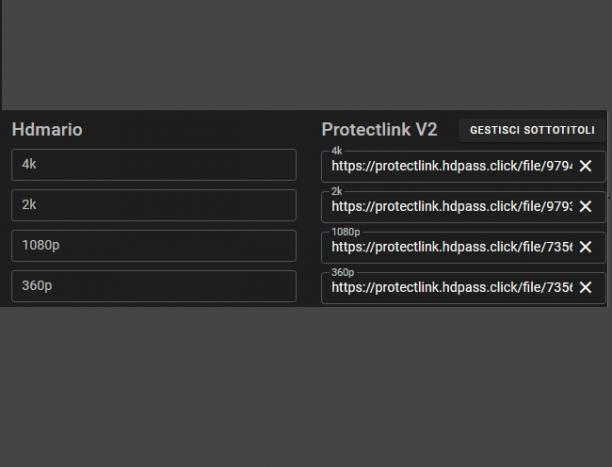Click the small 360p label above Protectlink URL

tap(342, 272)
